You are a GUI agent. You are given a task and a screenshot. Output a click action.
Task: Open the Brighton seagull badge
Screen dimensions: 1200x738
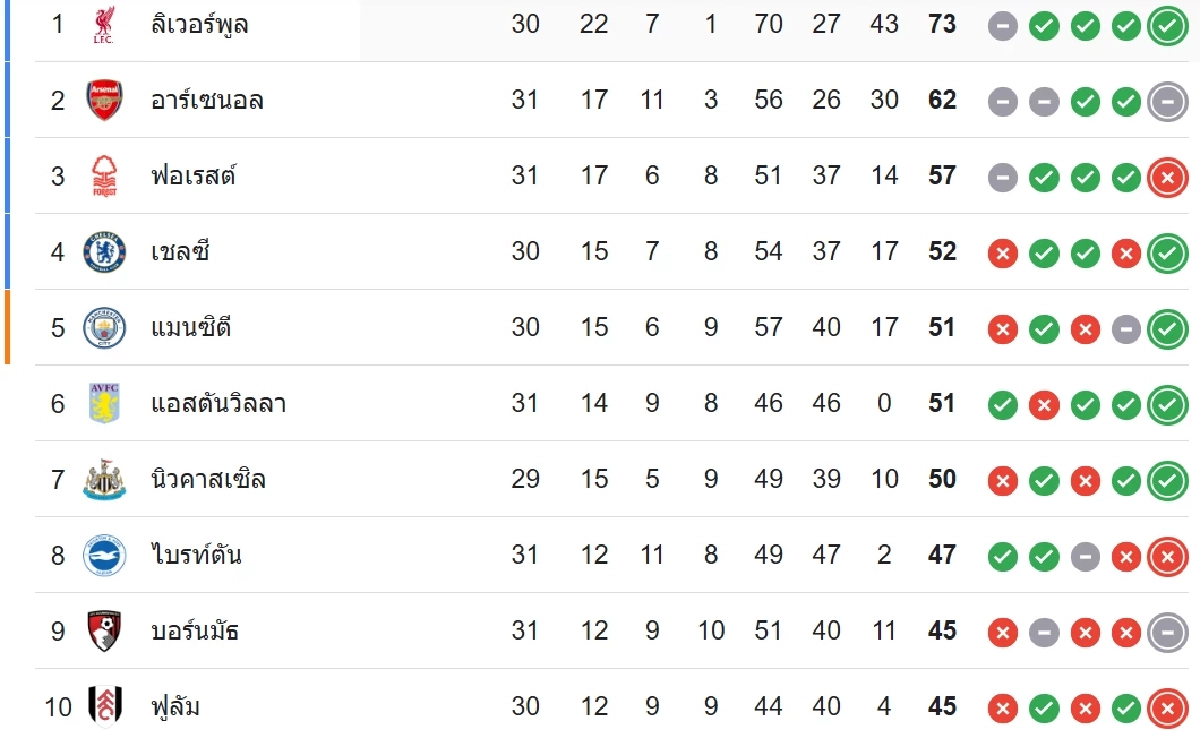(104, 555)
